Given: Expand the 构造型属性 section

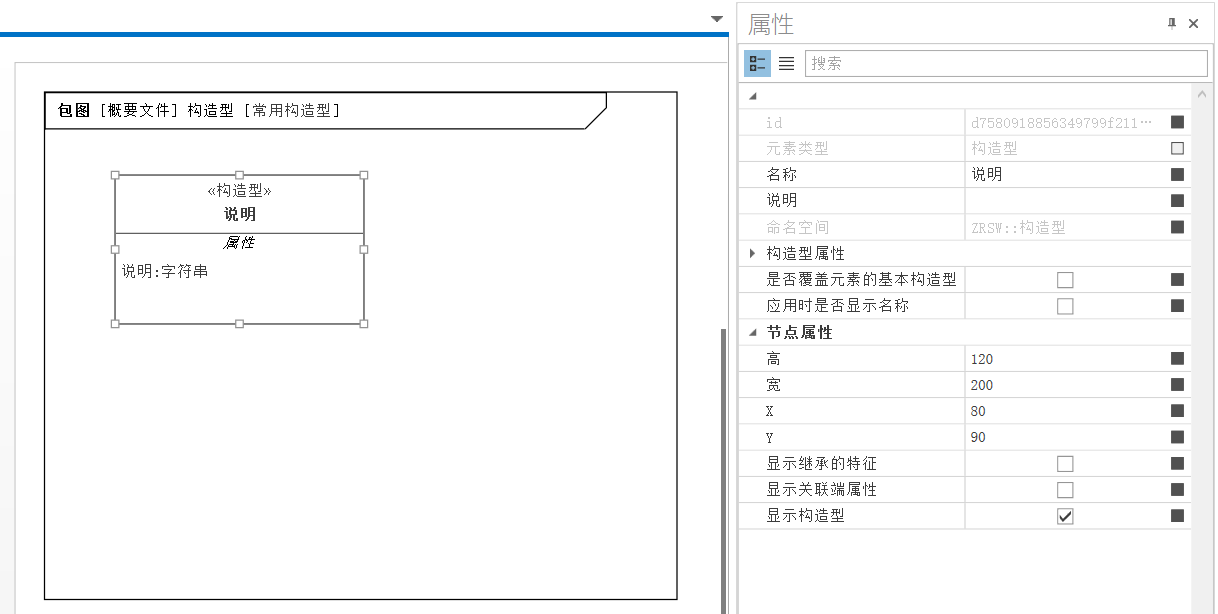Looking at the screenshot, I should tap(752, 254).
